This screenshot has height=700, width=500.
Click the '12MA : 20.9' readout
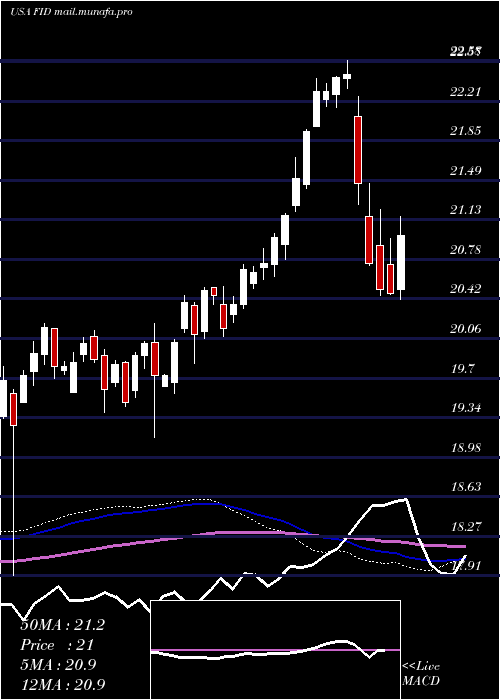point(62,684)
